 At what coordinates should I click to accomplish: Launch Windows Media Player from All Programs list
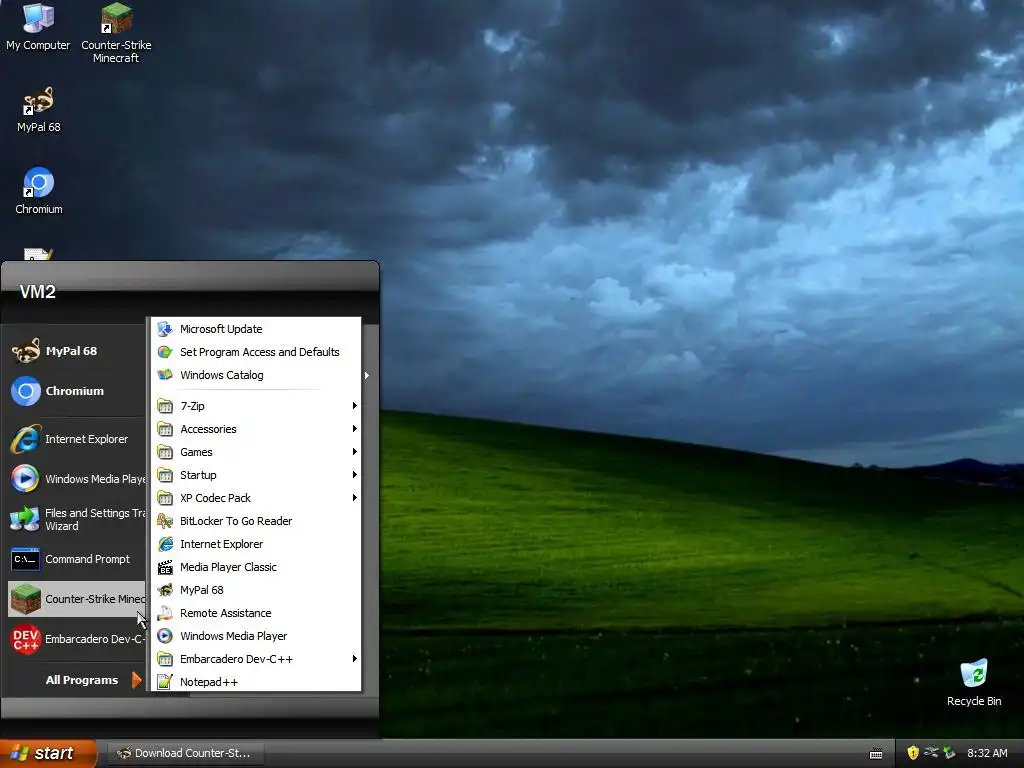point(256,636)
